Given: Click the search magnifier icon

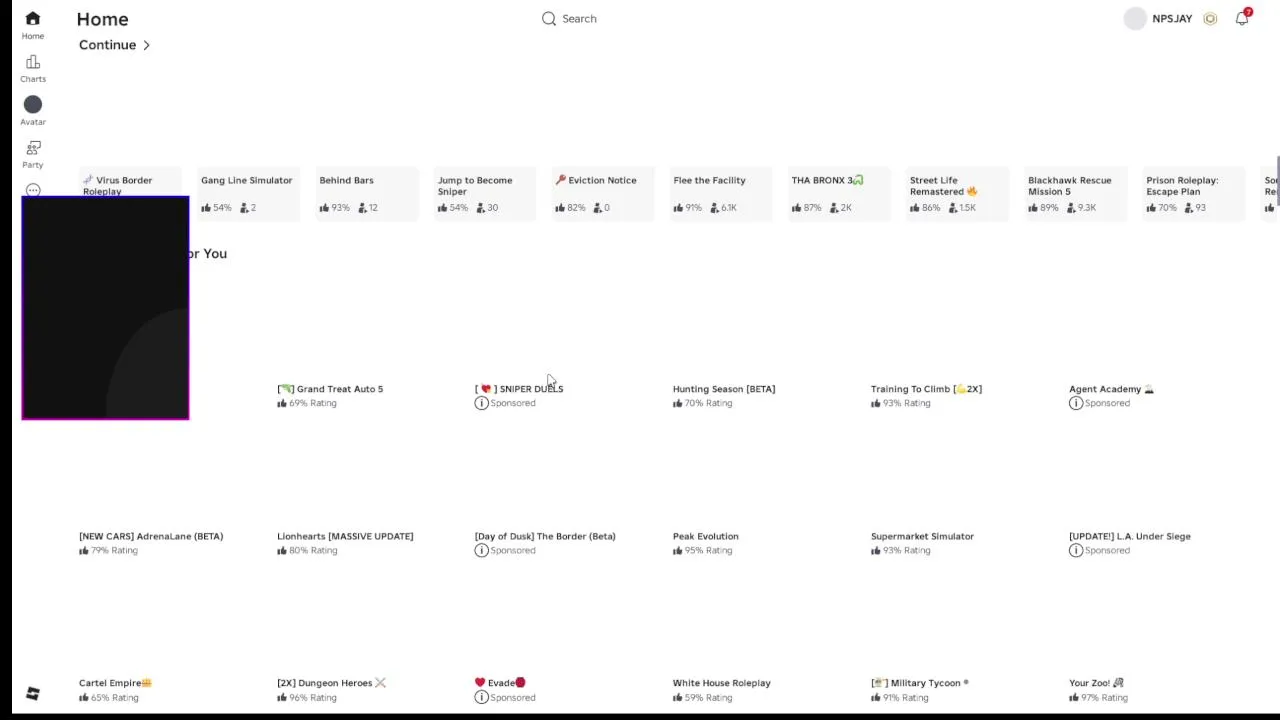Looking at the screenshot, I should click(x=549, y=19).
